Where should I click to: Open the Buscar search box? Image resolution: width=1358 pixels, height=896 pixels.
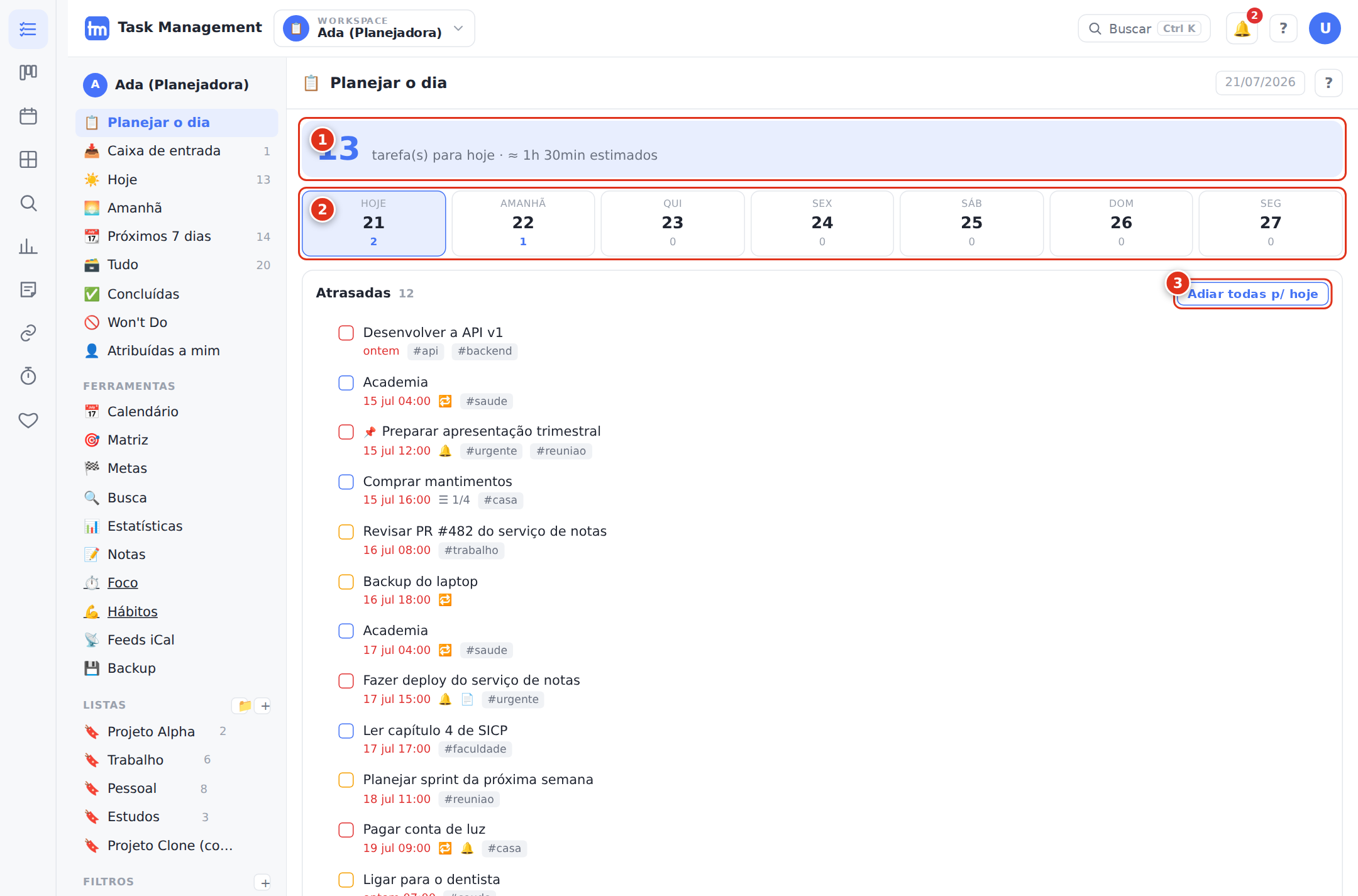(x=1144, y=28)
